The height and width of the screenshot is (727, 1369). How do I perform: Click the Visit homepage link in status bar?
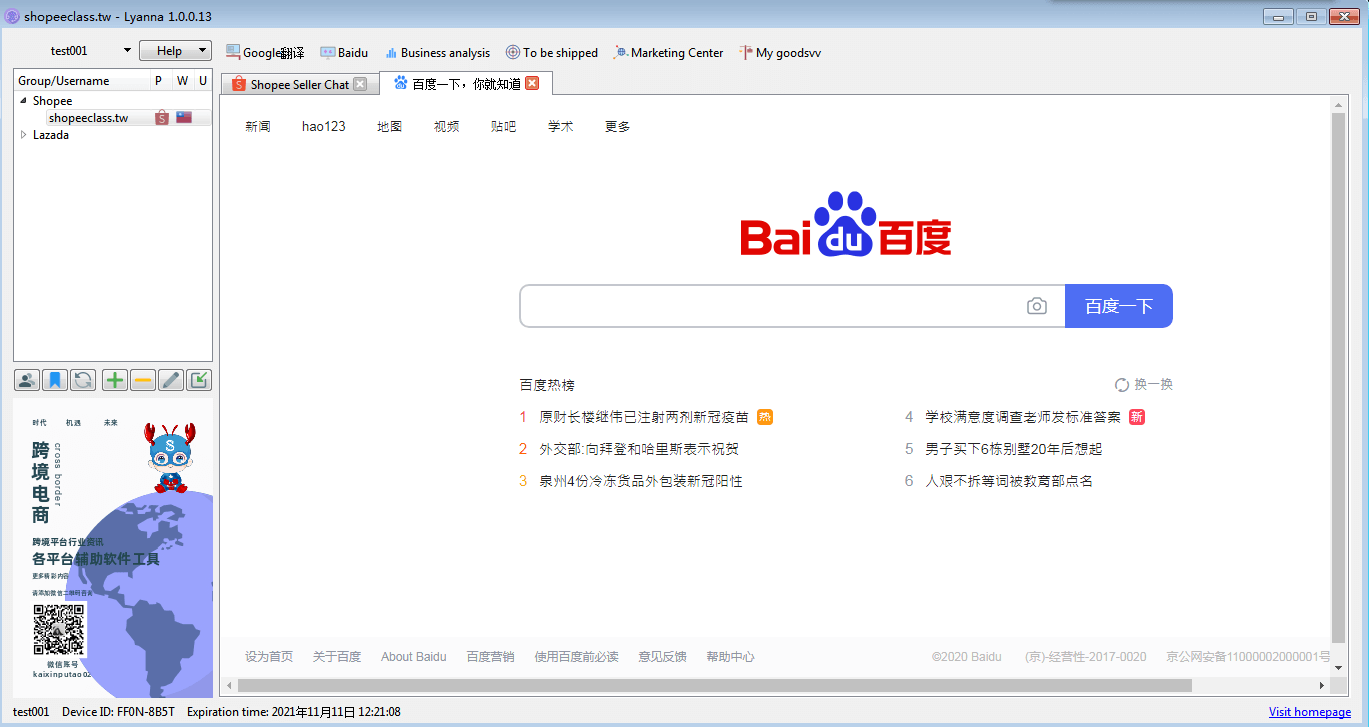pos(1310,712)
